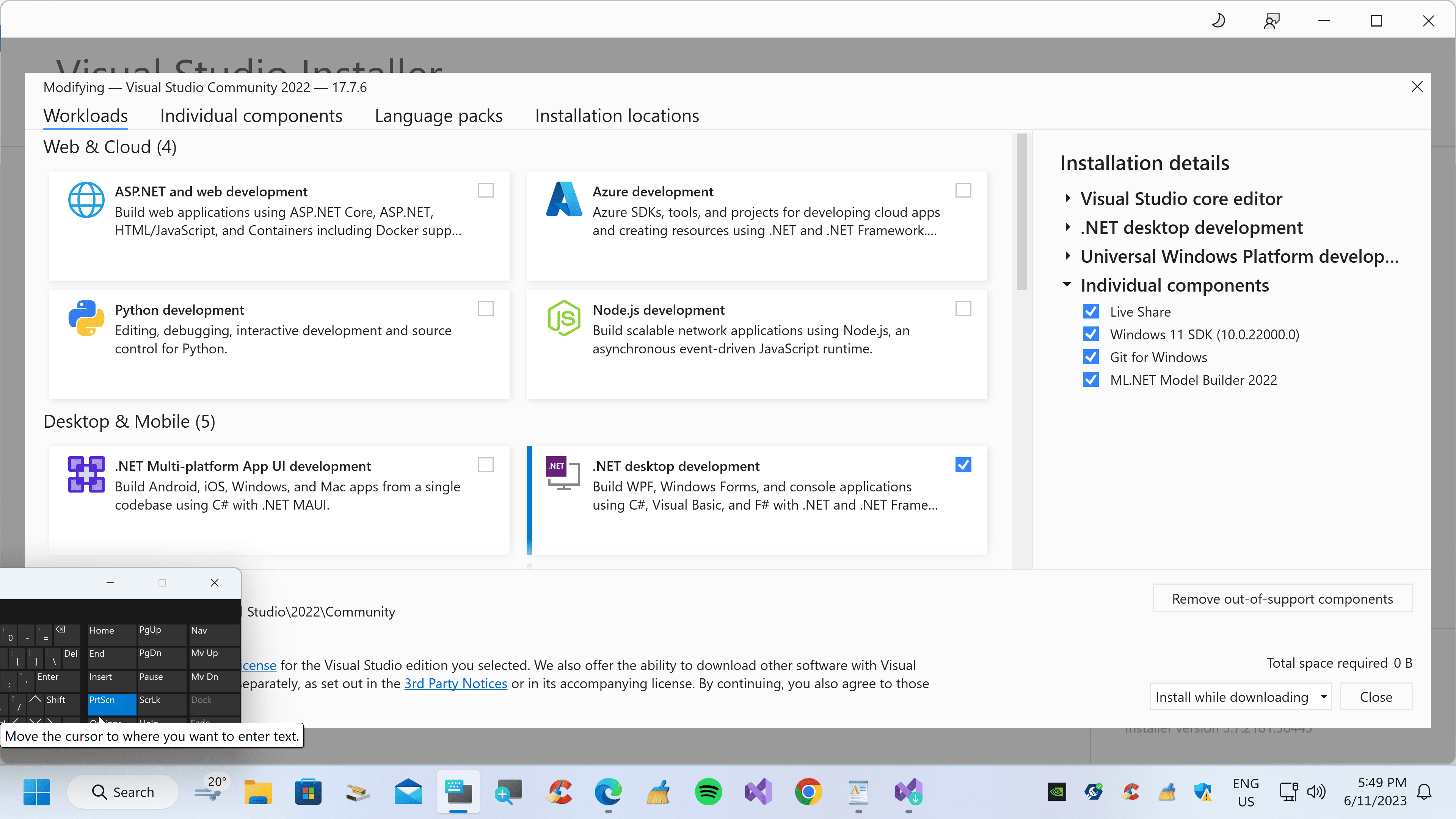Click the Node.js development logo icon
Image resolution: width=1456 pixels, height=819 pixels.
[563, 318]
